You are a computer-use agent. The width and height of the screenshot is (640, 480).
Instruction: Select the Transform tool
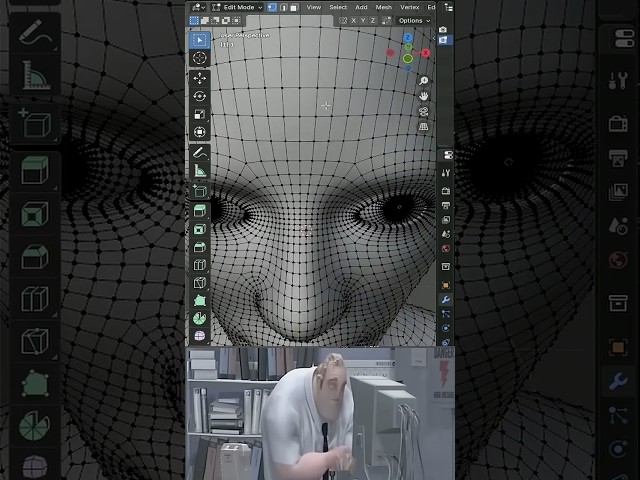pos(200,132)
